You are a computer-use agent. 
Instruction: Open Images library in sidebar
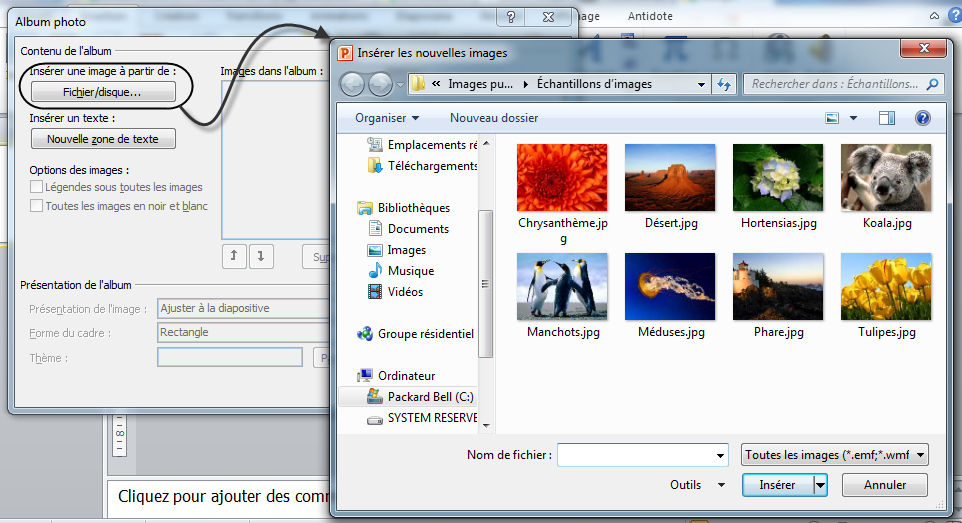[x=397, y=250]
